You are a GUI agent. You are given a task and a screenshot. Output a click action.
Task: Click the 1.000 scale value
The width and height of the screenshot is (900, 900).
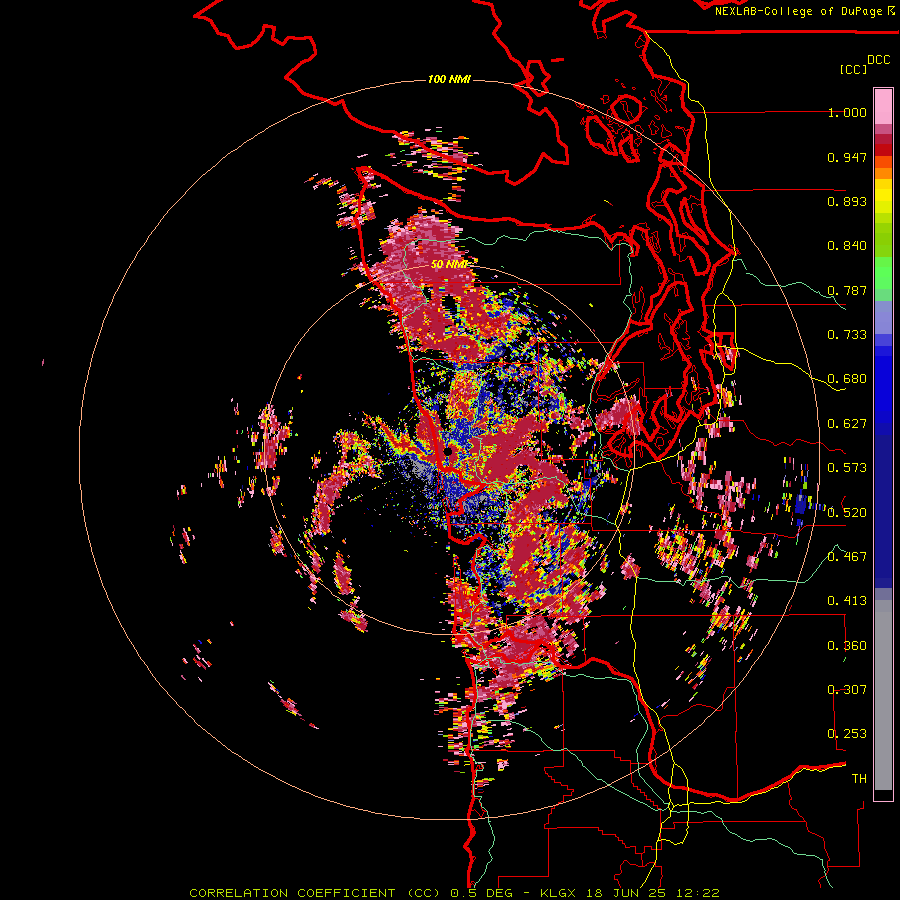coord(847,112)
